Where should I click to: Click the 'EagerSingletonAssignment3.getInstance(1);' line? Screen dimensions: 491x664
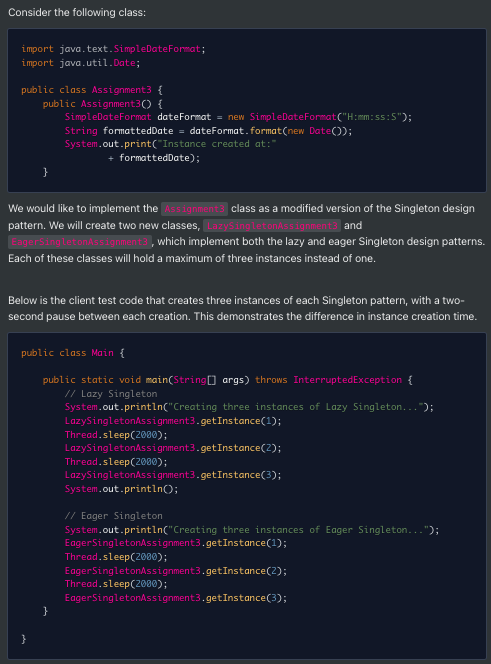pos(175,543)
